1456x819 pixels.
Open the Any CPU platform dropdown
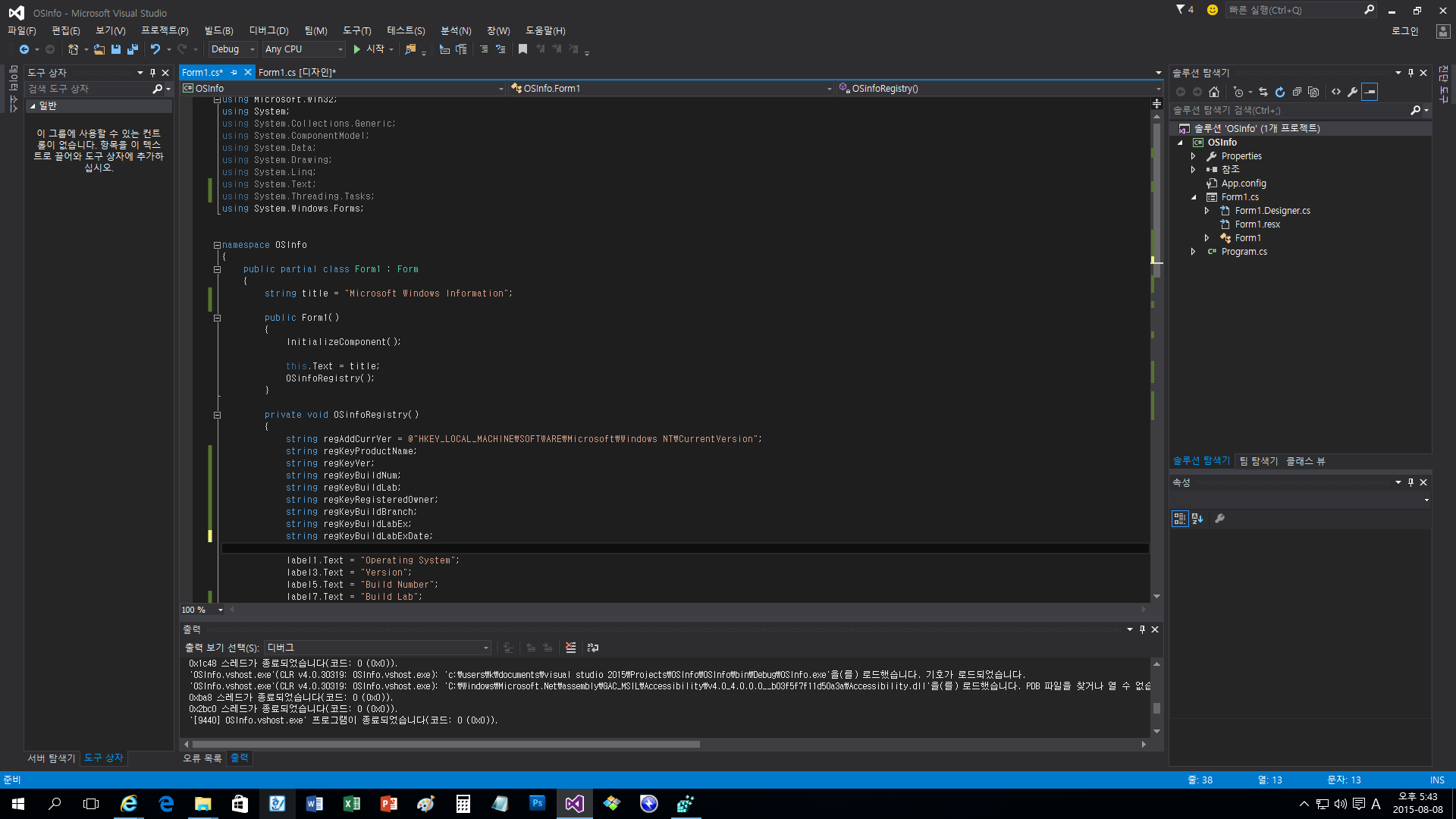pos(304,49)
